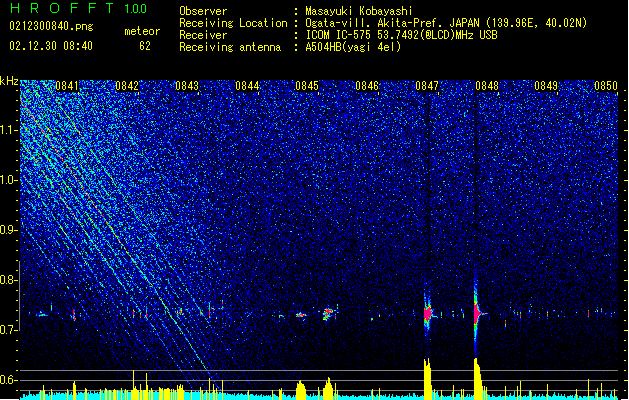Click the A504HB(yagi 4el) antenna value

click(x=353, y=47)
